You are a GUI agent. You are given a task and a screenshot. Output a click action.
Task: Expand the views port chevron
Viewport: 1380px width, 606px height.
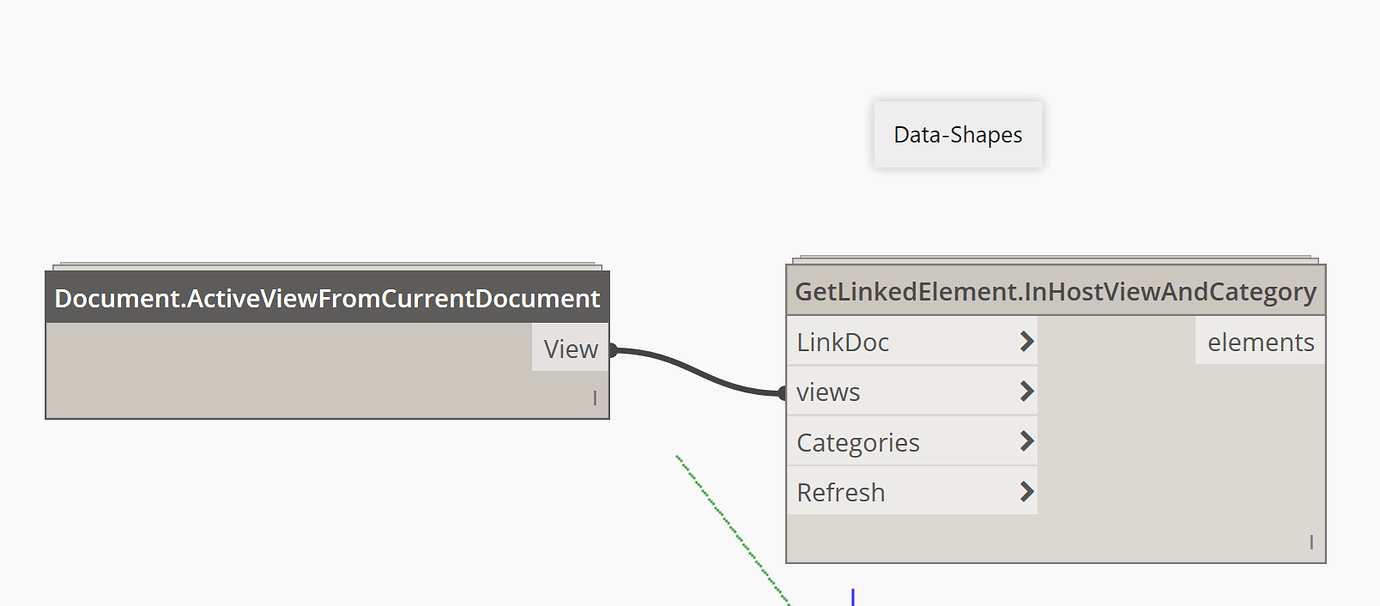[x=1028, y=391]
